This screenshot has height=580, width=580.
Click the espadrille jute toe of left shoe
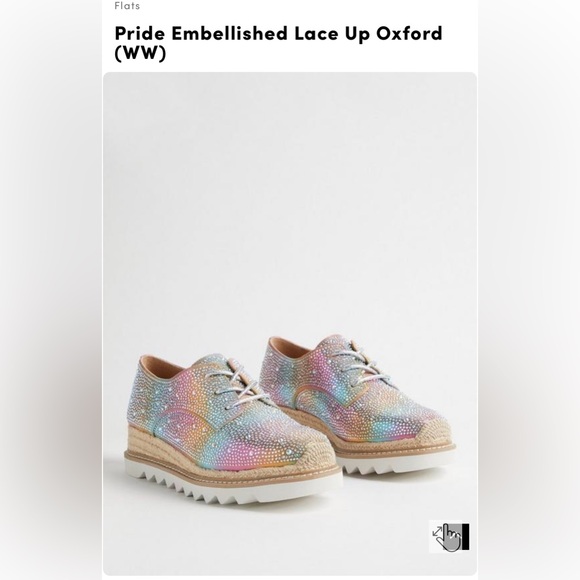point(313,453)
